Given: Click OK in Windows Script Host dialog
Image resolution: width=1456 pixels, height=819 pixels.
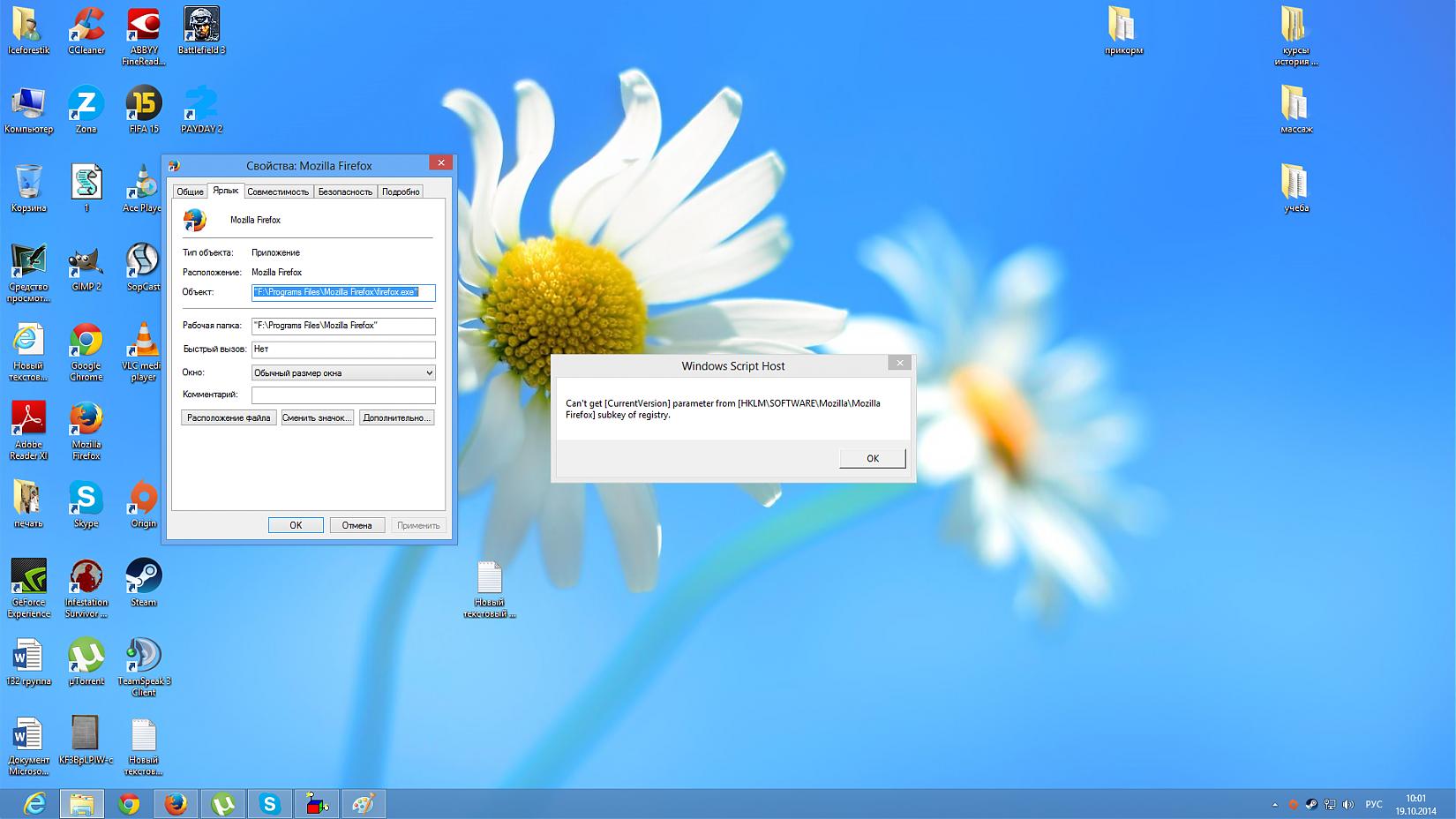Looking at the screenshot, I should click(x=873, y=458).
